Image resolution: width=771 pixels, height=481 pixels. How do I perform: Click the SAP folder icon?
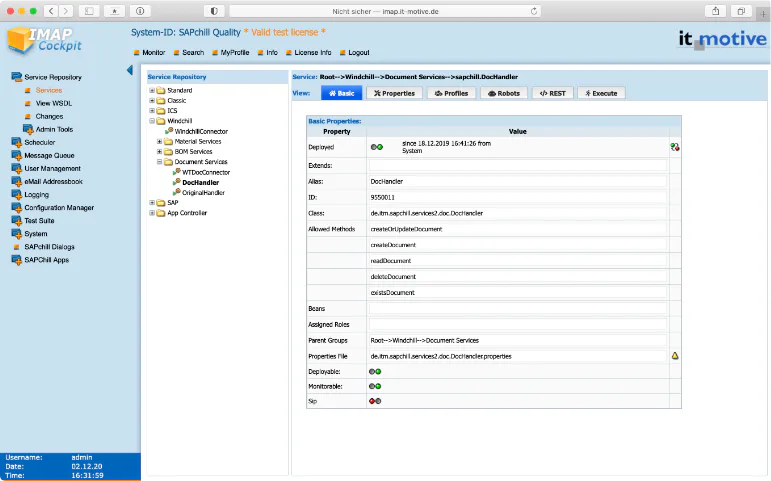161,203
